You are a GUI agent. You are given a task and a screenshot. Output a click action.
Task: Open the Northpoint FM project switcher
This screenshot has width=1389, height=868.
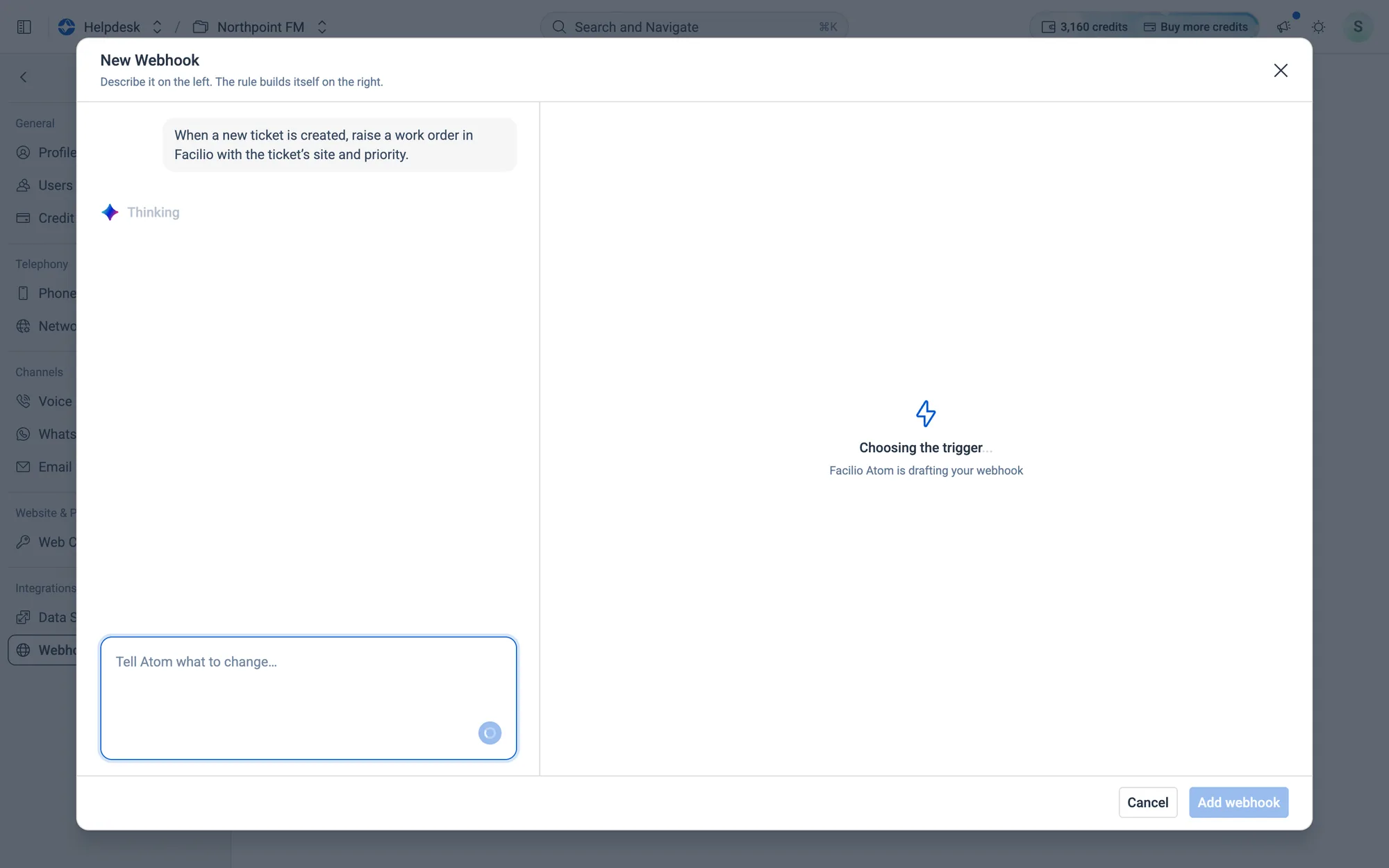(x=322, y=27)
